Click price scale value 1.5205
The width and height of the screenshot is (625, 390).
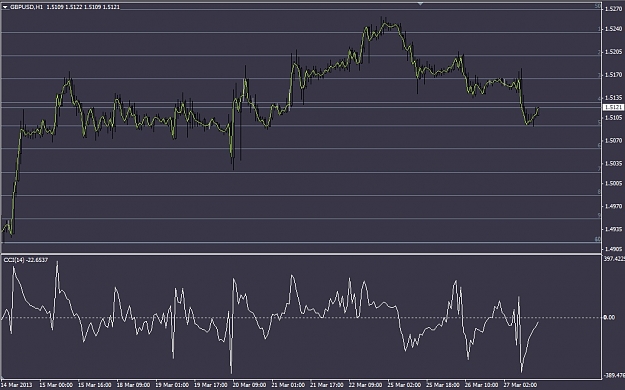pyautogui.click(x=613, y=52)
